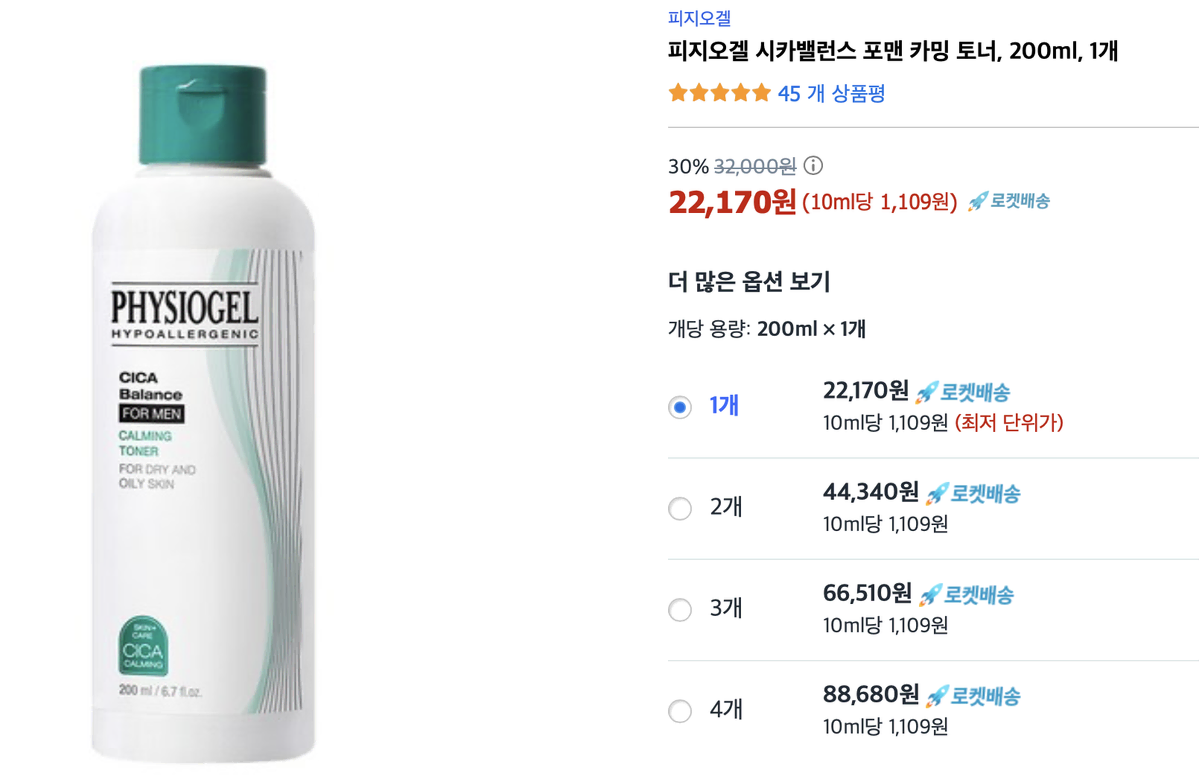Click the product title text
The height and width of the screenshot is (782, 1199).
coord(895,47)
